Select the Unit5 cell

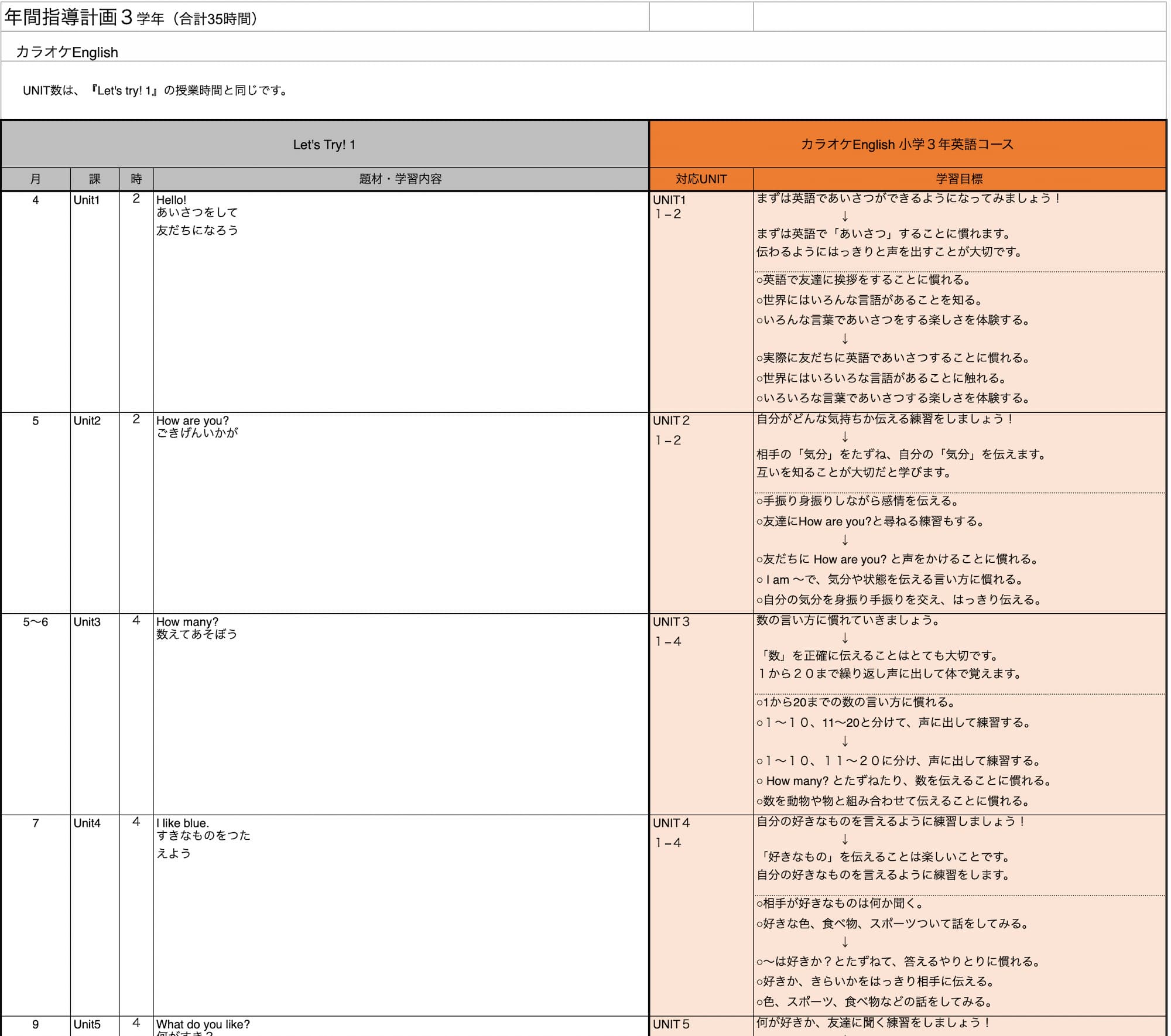(x=95, y=1027)
